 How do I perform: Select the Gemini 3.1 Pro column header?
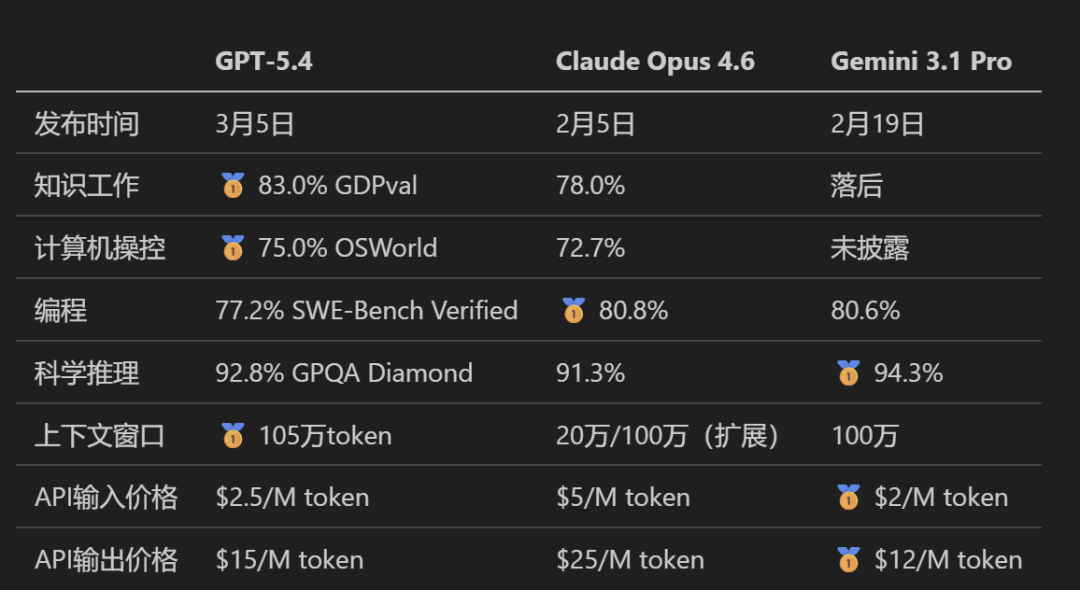click(921, 62)
